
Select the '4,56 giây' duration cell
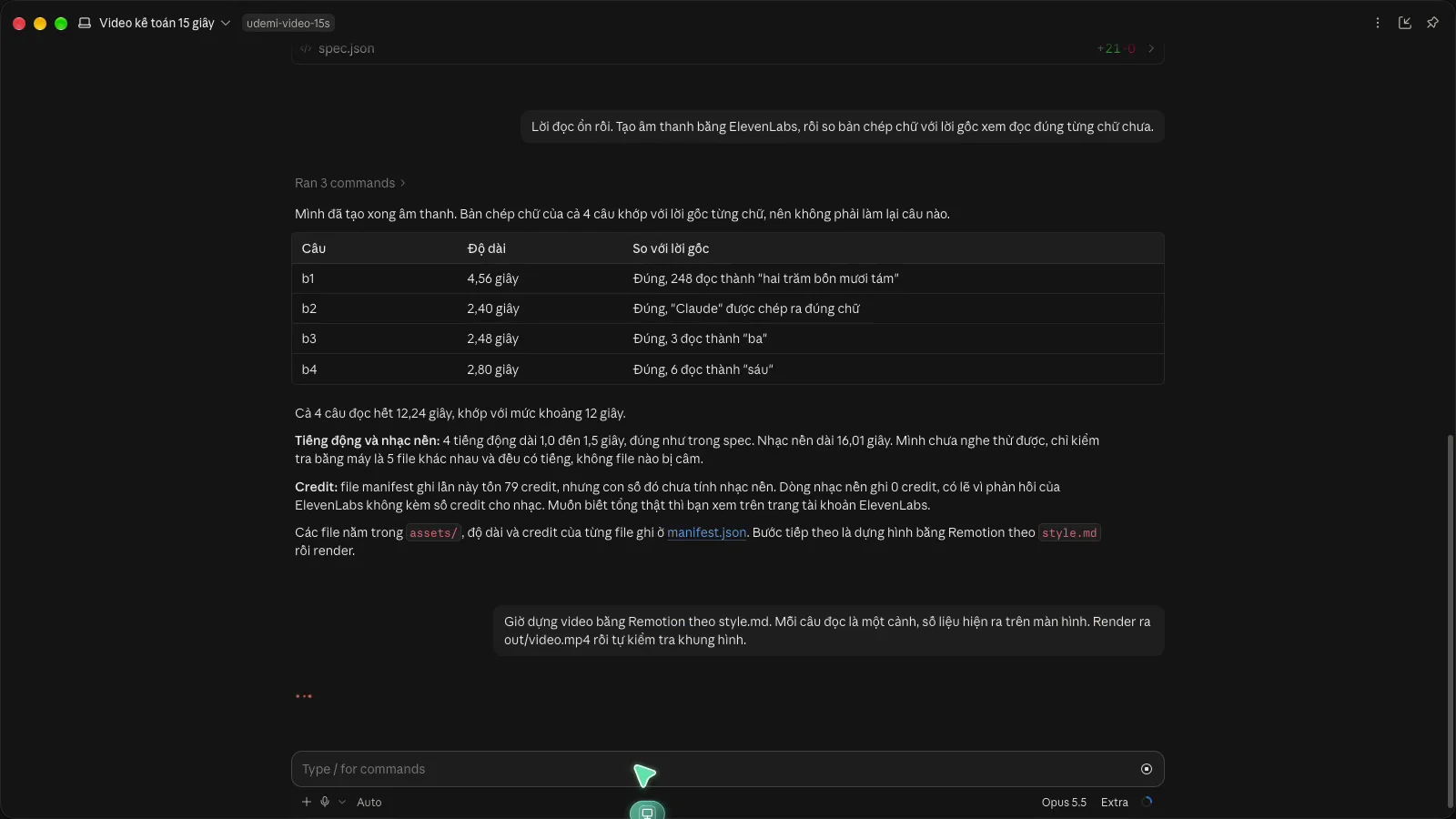coord(493,278)
